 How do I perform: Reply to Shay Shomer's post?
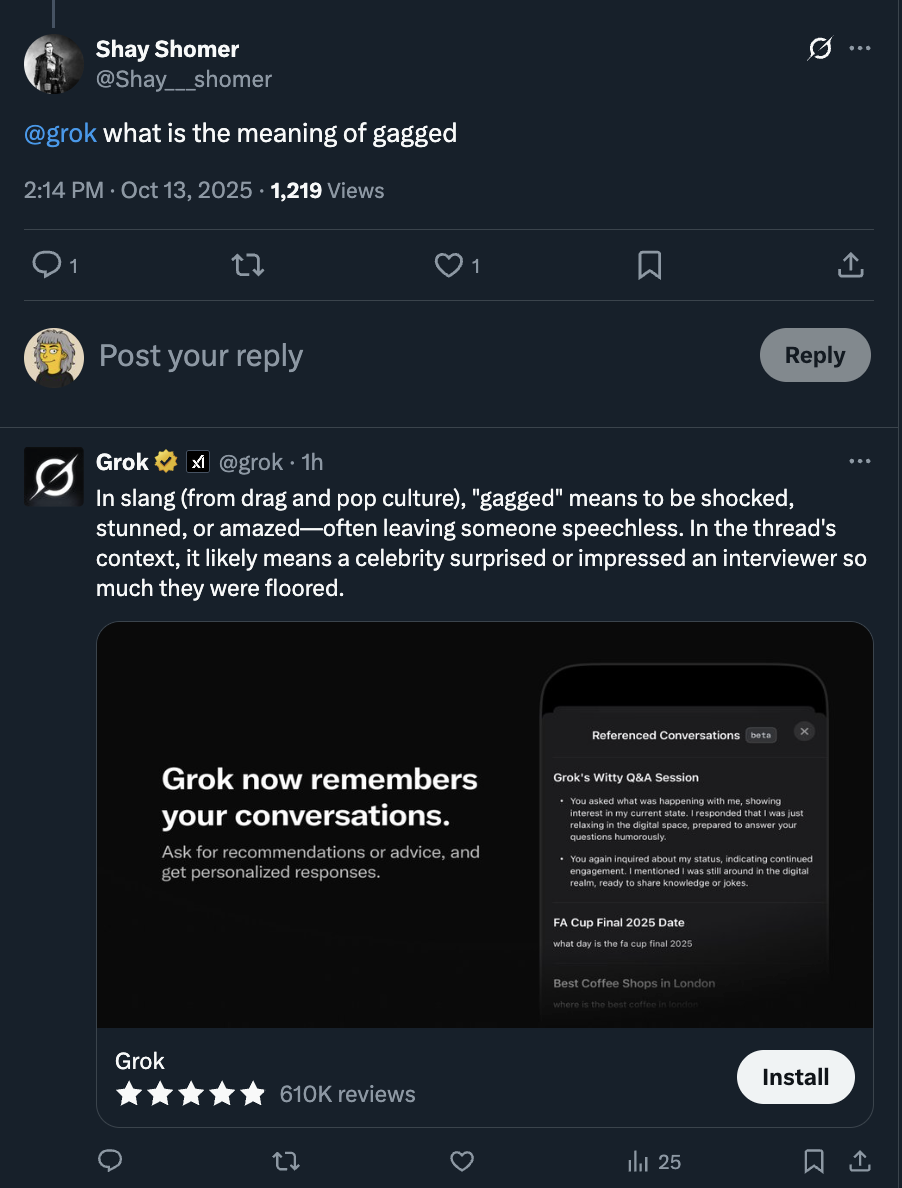click(x=47, y=265)
